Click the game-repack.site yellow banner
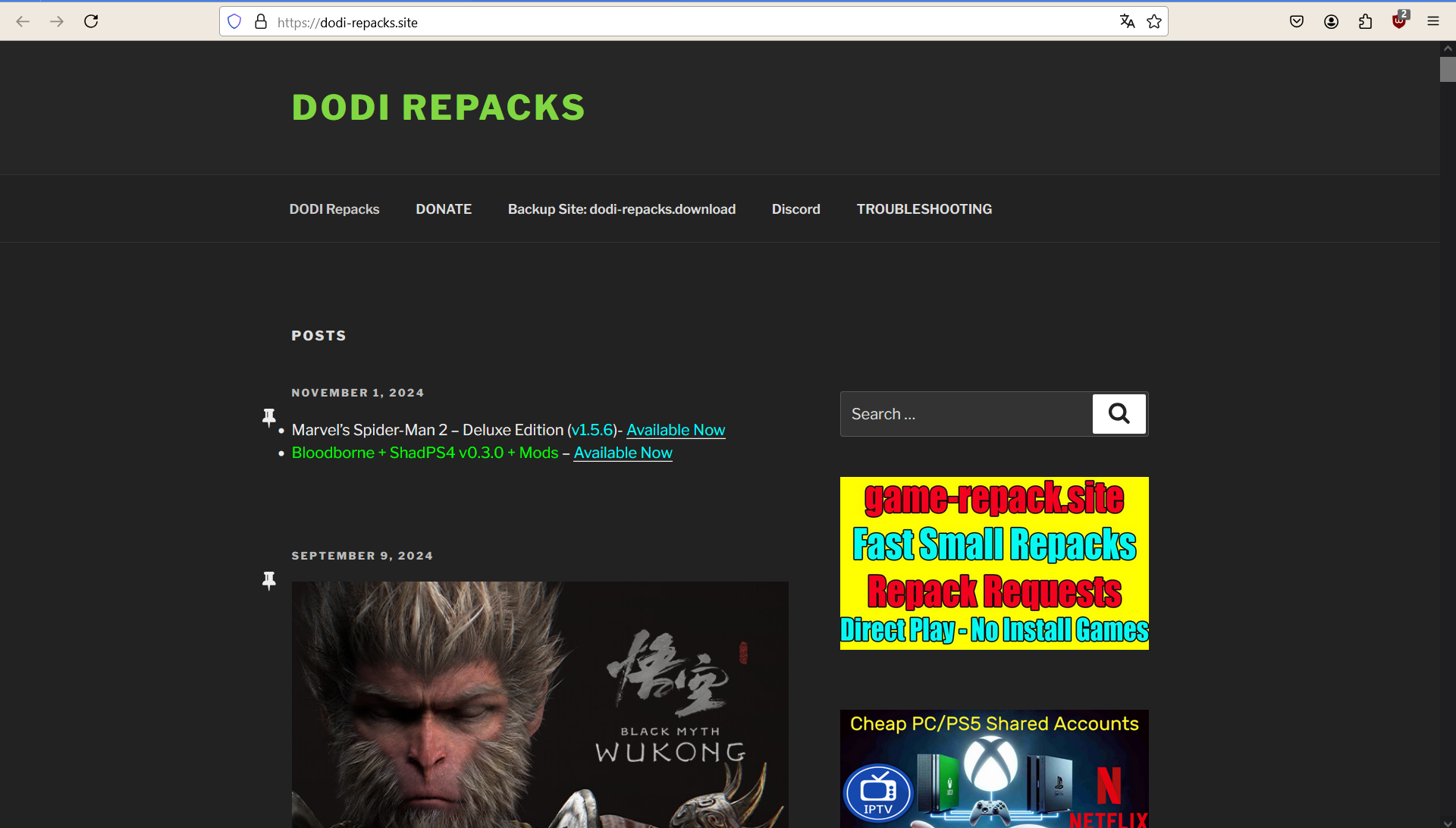 tap(994, 563)
